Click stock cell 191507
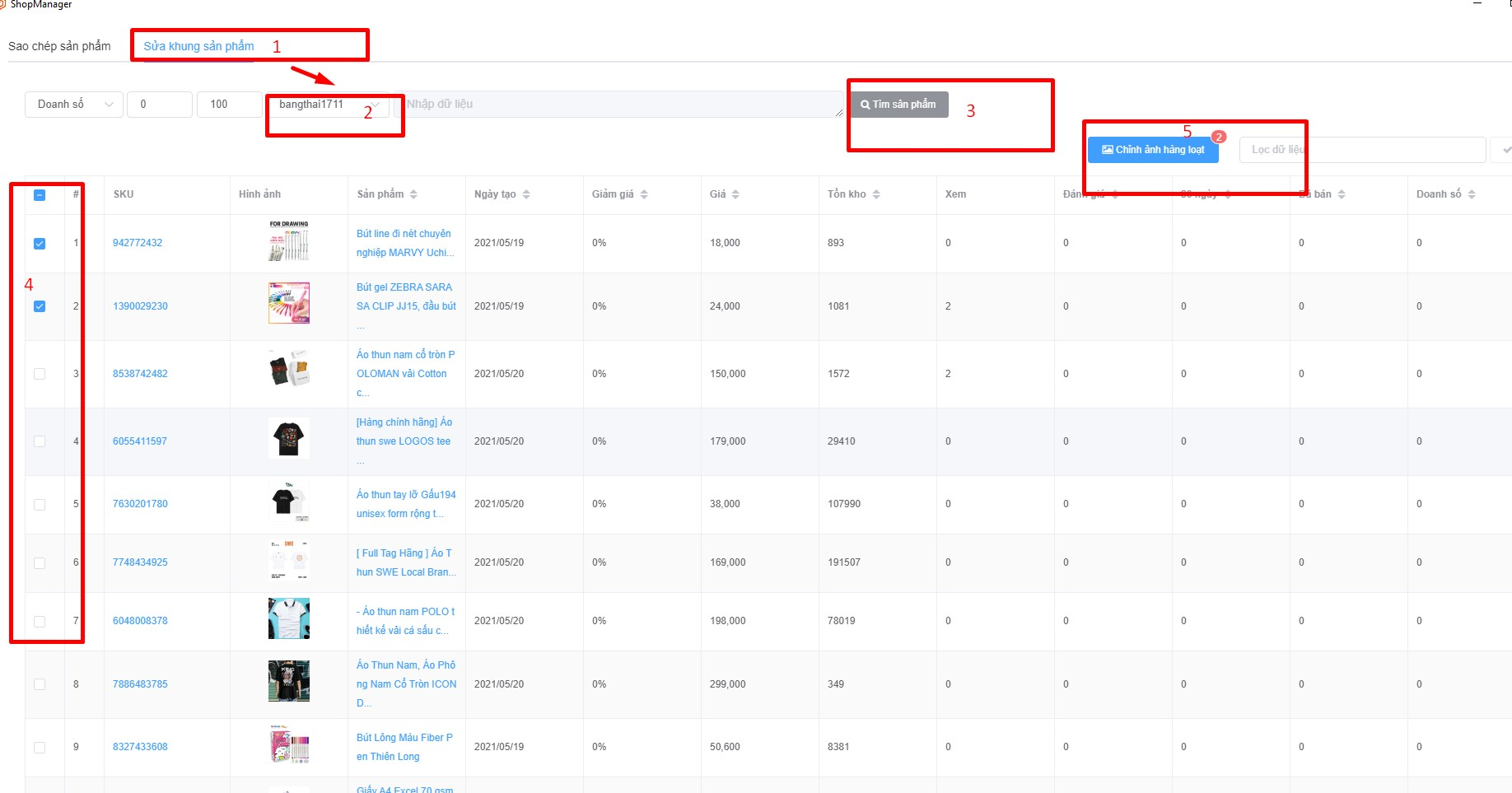Image resolution: width=1512 pixels, height=793 pixels. click(844, 562)
